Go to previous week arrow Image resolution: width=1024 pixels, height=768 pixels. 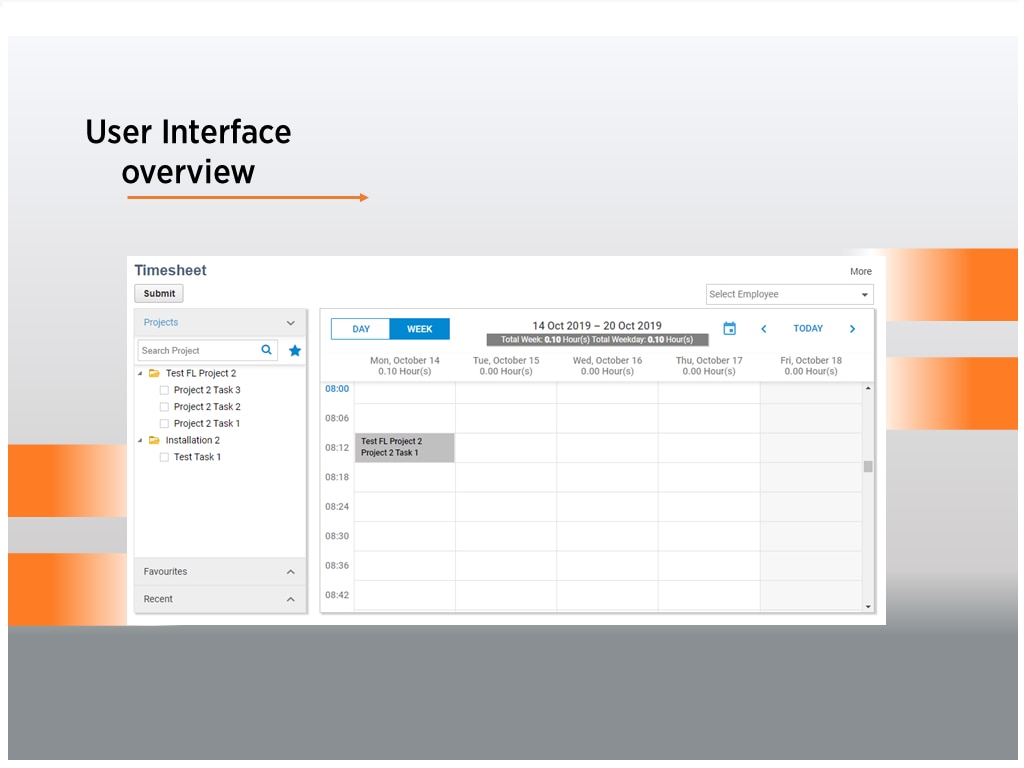(764, 329)
